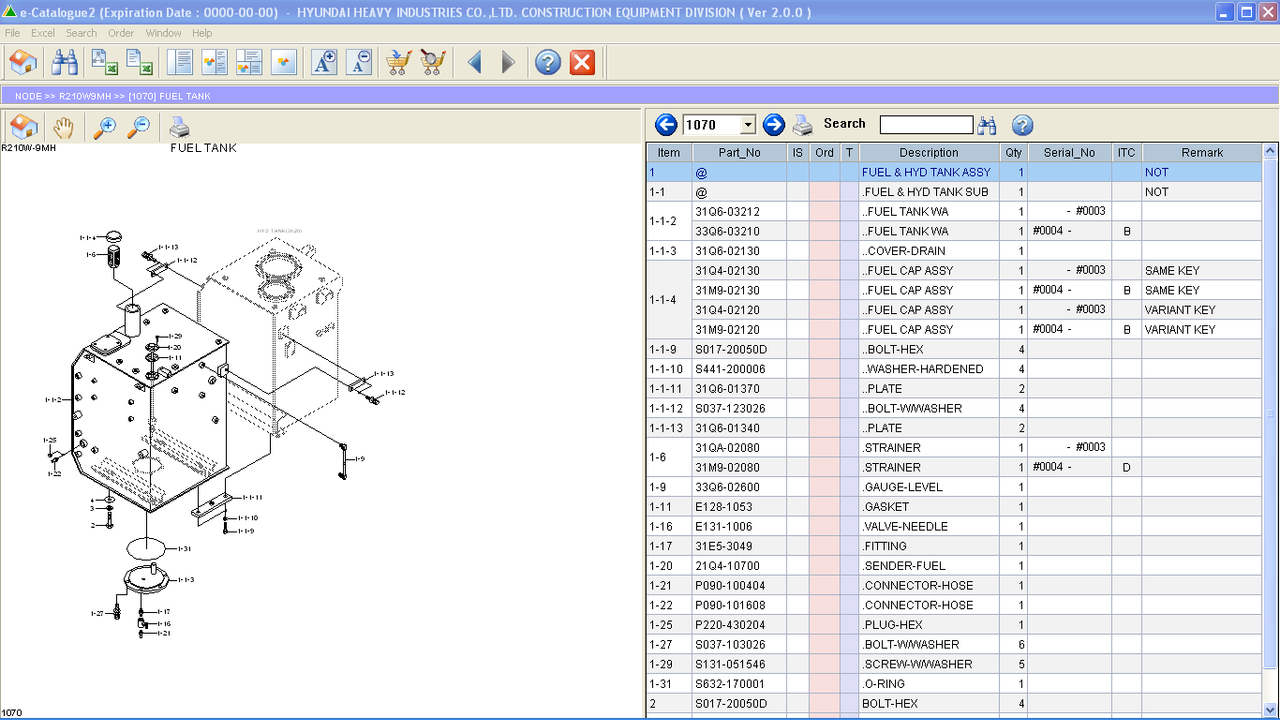Screen dimensions: 1280x720
Task: Open the Excel menu
Action: coord(43,33)
